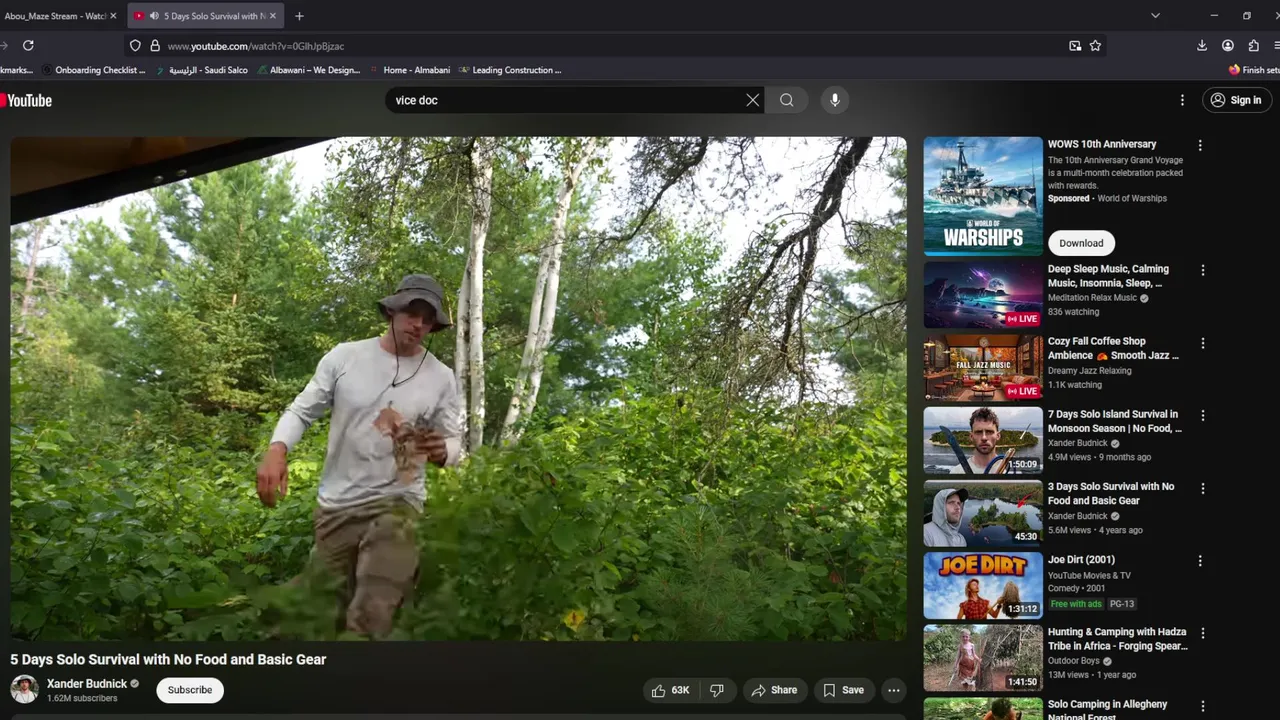The height and width of the screenshot is (720, 1280).
Task: Download World of Warships ad
Action: 1081,243
